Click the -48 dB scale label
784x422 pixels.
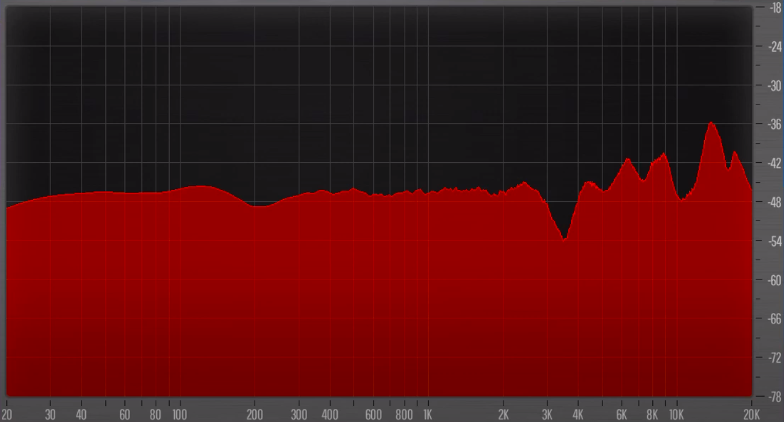[773, 202]
